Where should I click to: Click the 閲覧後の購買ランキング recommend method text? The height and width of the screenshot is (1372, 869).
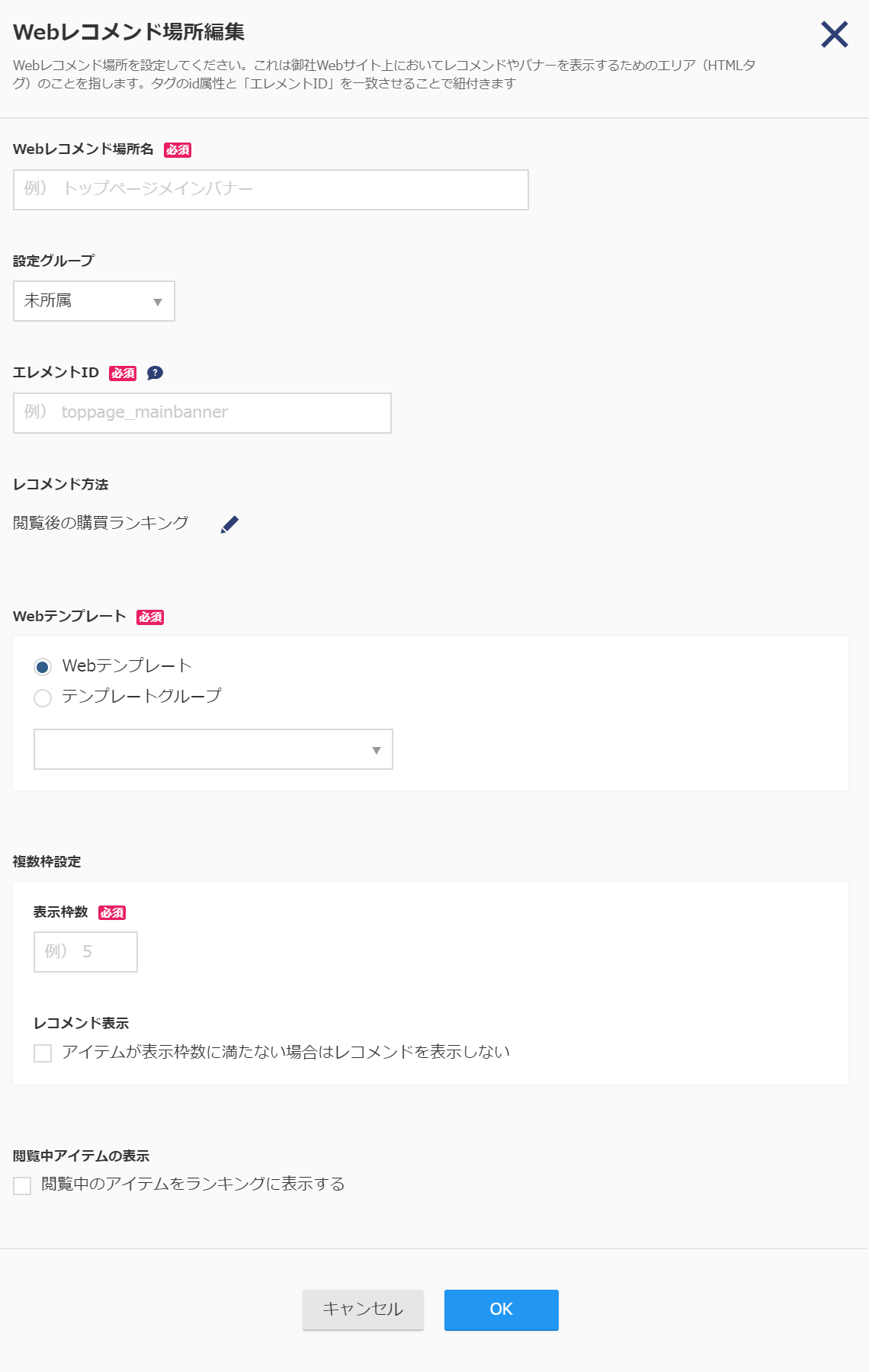tap(101, 523)
